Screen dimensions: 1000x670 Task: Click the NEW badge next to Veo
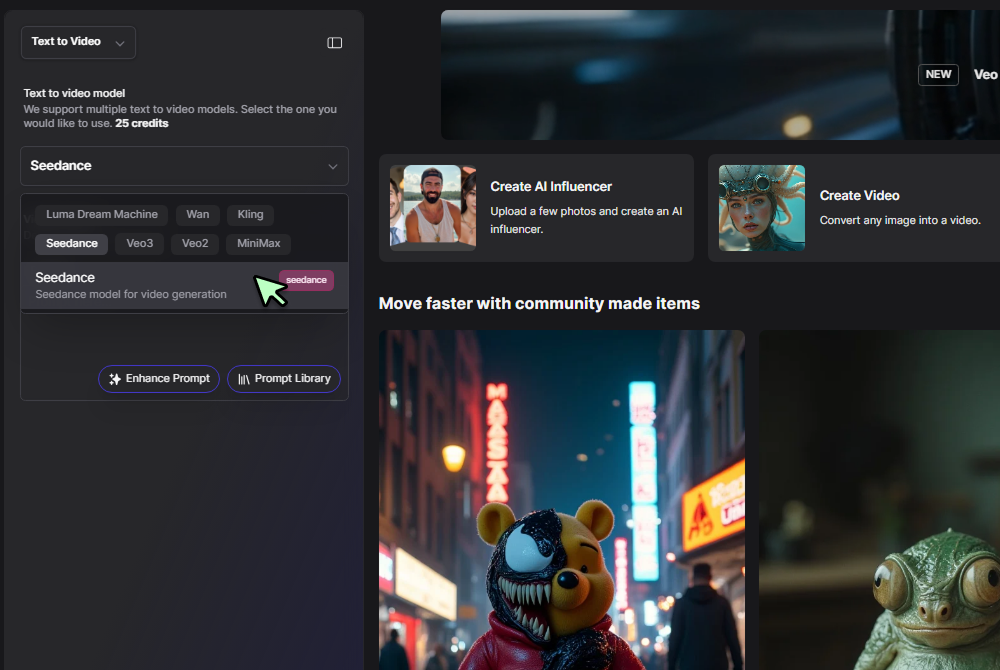tap(938, 74)
